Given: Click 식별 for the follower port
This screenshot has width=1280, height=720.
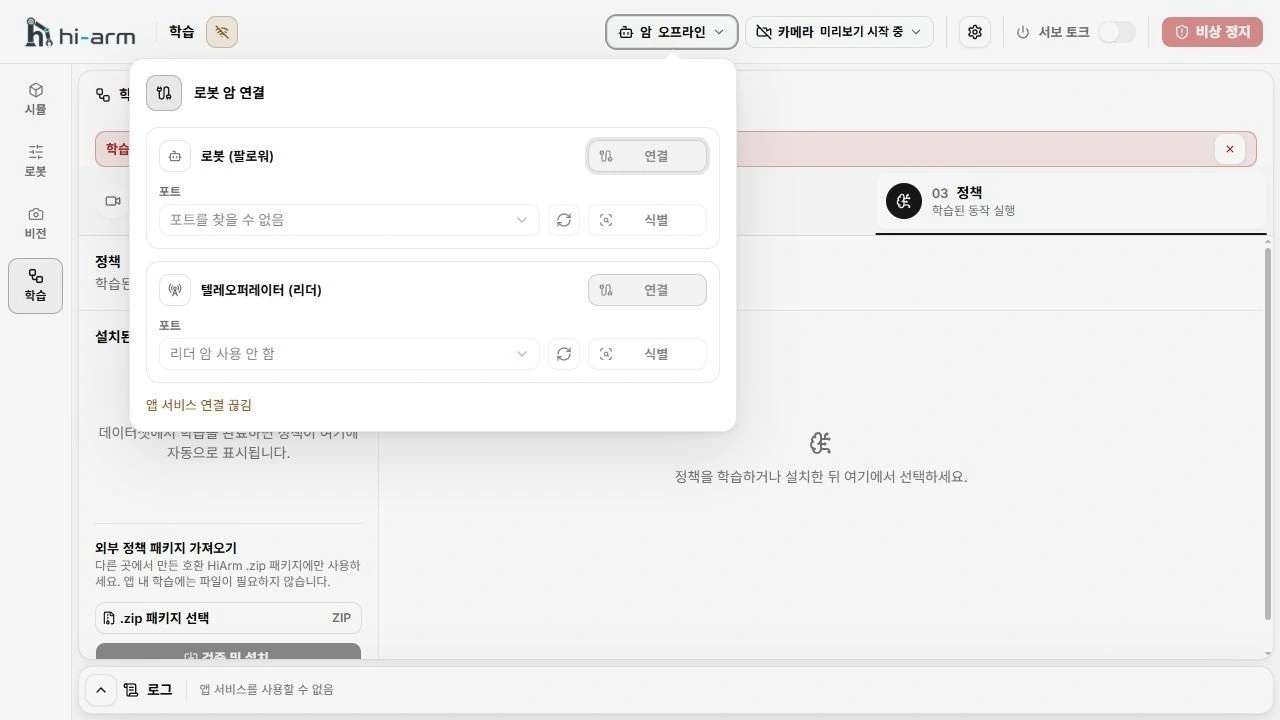Looking at the screenshot, I should [x=647, y=220].
